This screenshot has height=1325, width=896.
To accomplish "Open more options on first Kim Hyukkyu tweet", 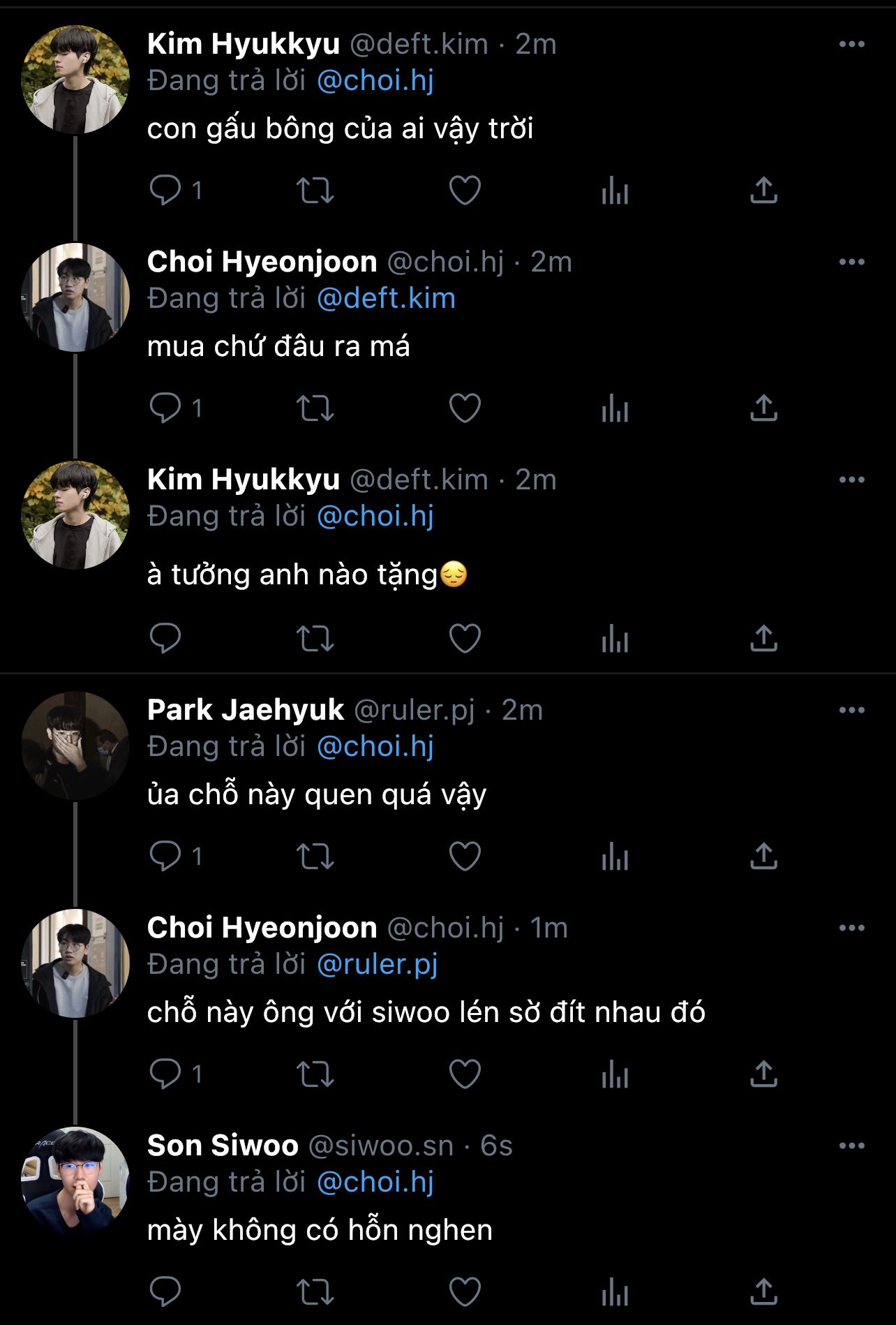I will point(851,45).
